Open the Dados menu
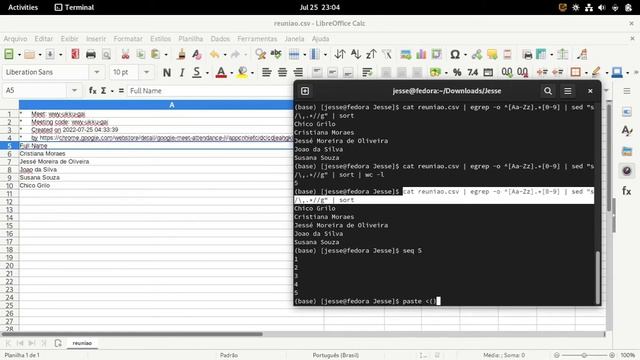The image size is (640, 360). [x=220, y=39]
